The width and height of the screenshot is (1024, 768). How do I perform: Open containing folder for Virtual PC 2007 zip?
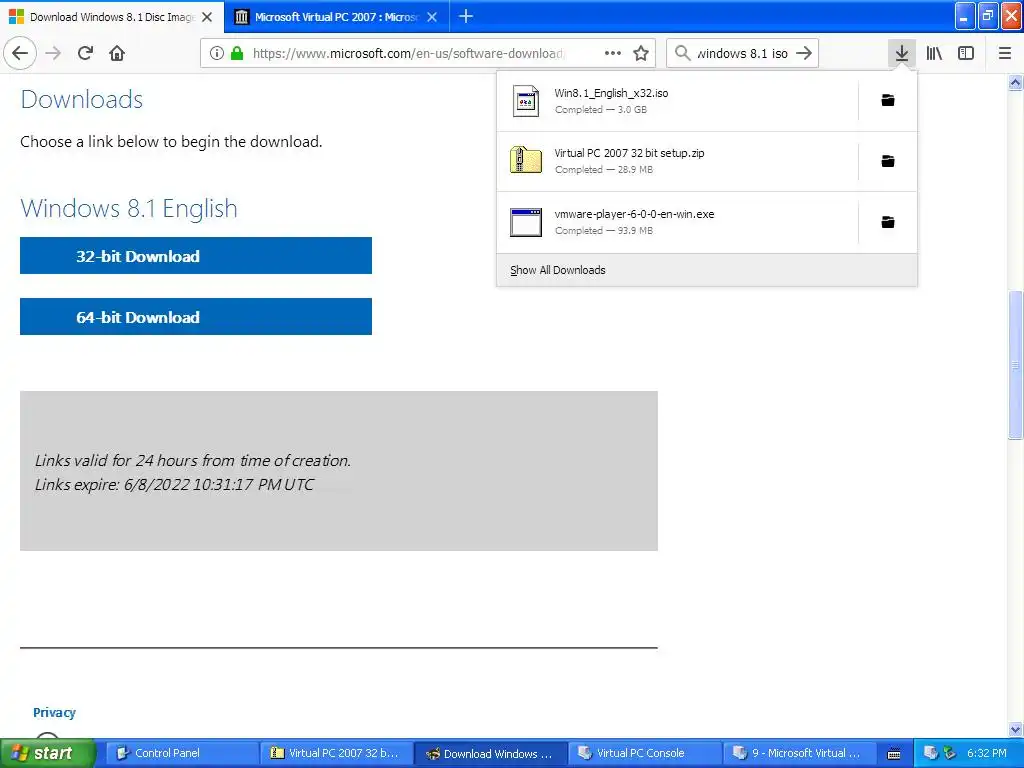pyautogui.click(x=888, y=161)
